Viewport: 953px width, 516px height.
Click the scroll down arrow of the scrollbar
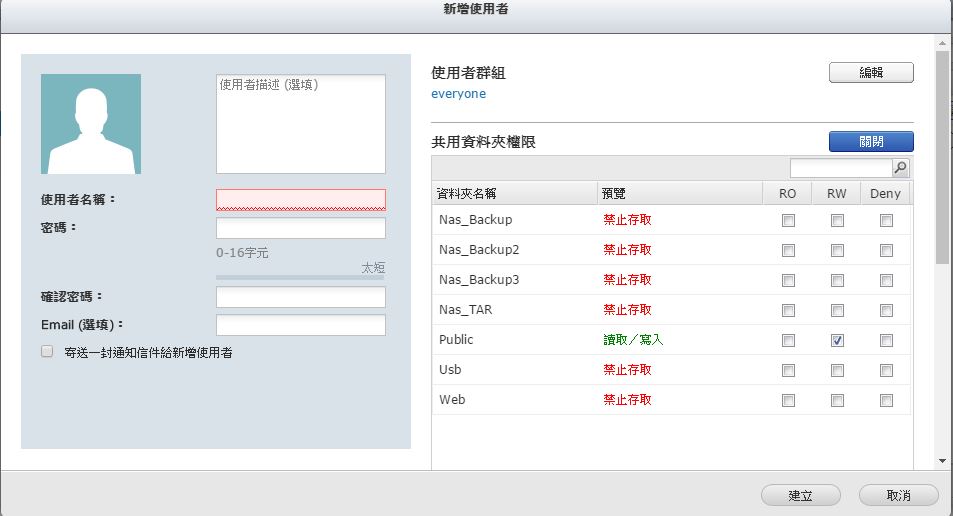pos(942,461)
